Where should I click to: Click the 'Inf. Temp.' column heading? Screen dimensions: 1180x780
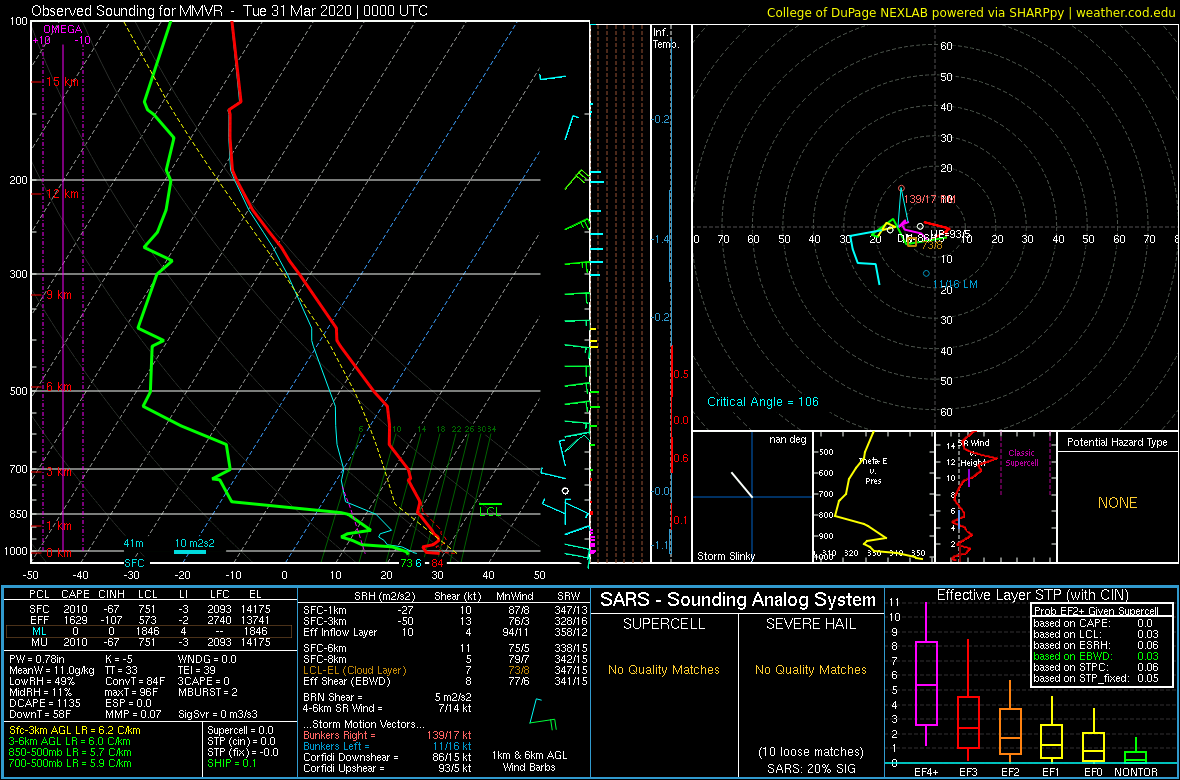666,38
